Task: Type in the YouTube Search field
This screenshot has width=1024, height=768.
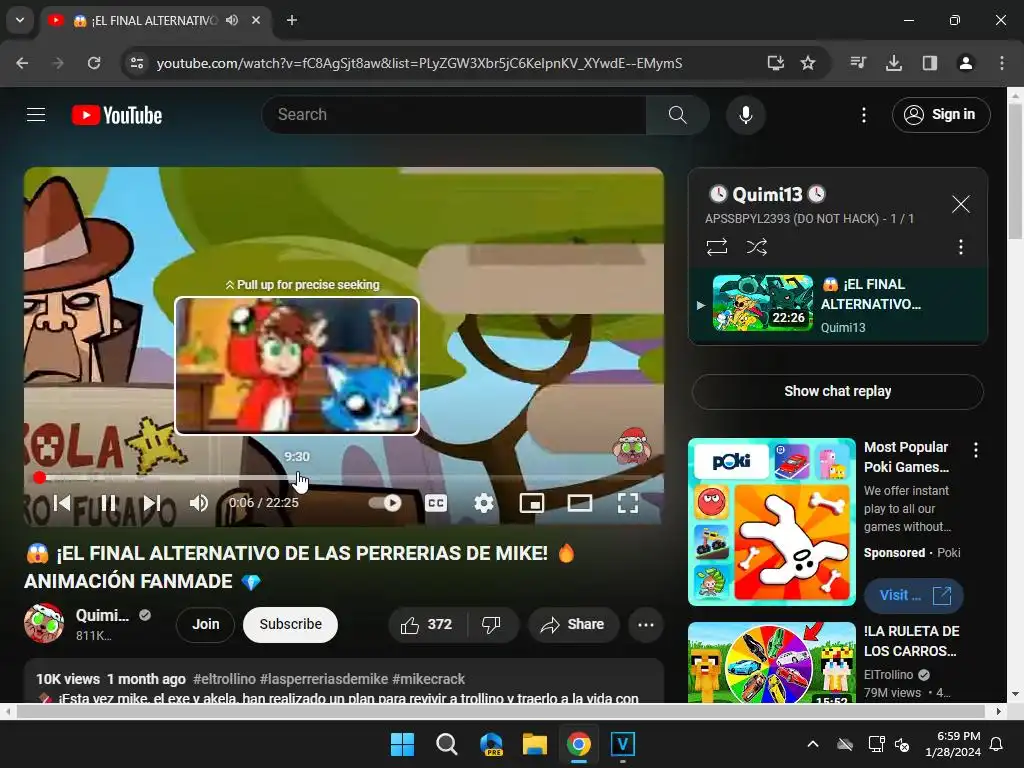Action: [454, 115]
